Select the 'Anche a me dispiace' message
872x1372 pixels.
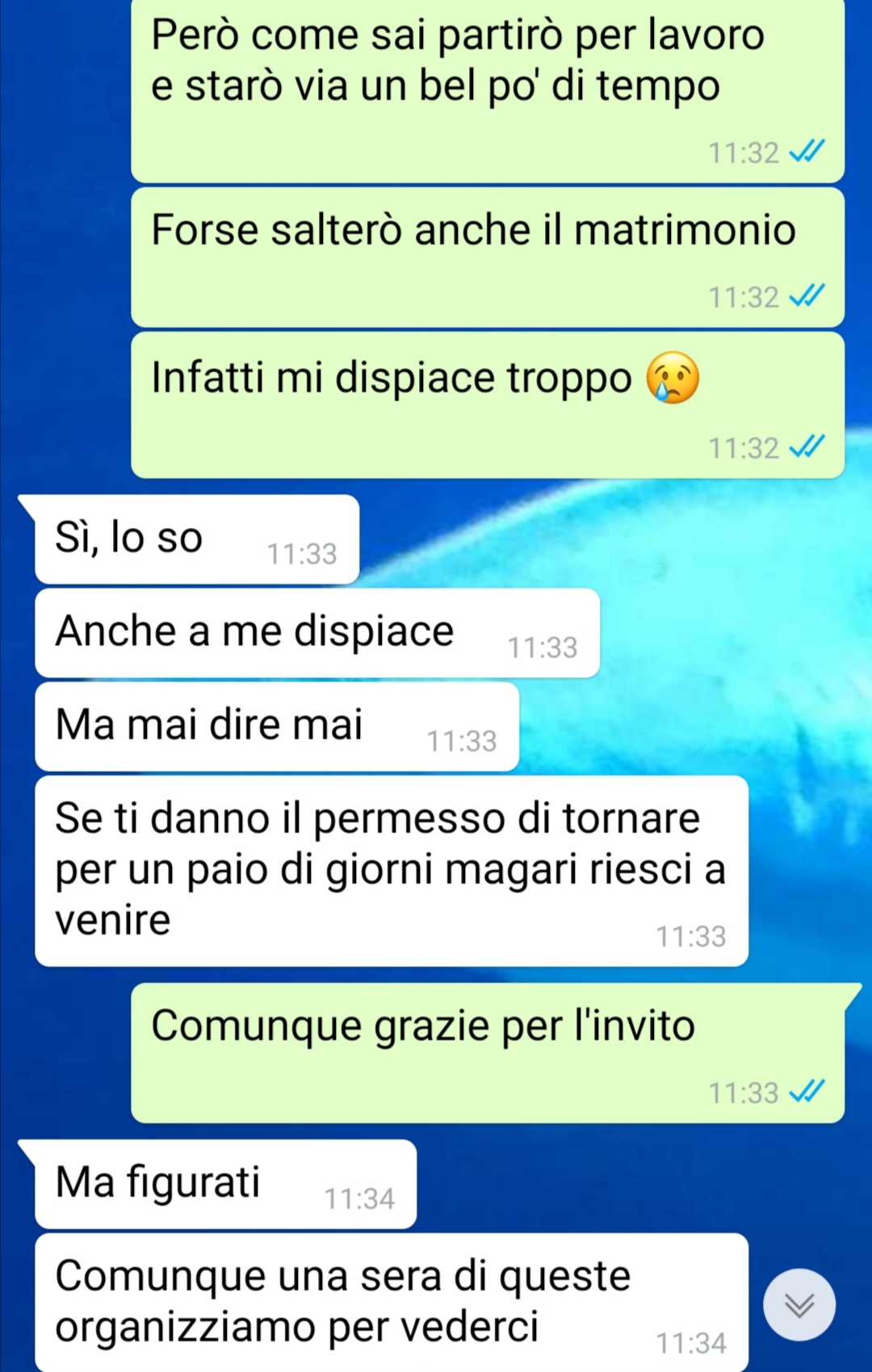[317, 633]
